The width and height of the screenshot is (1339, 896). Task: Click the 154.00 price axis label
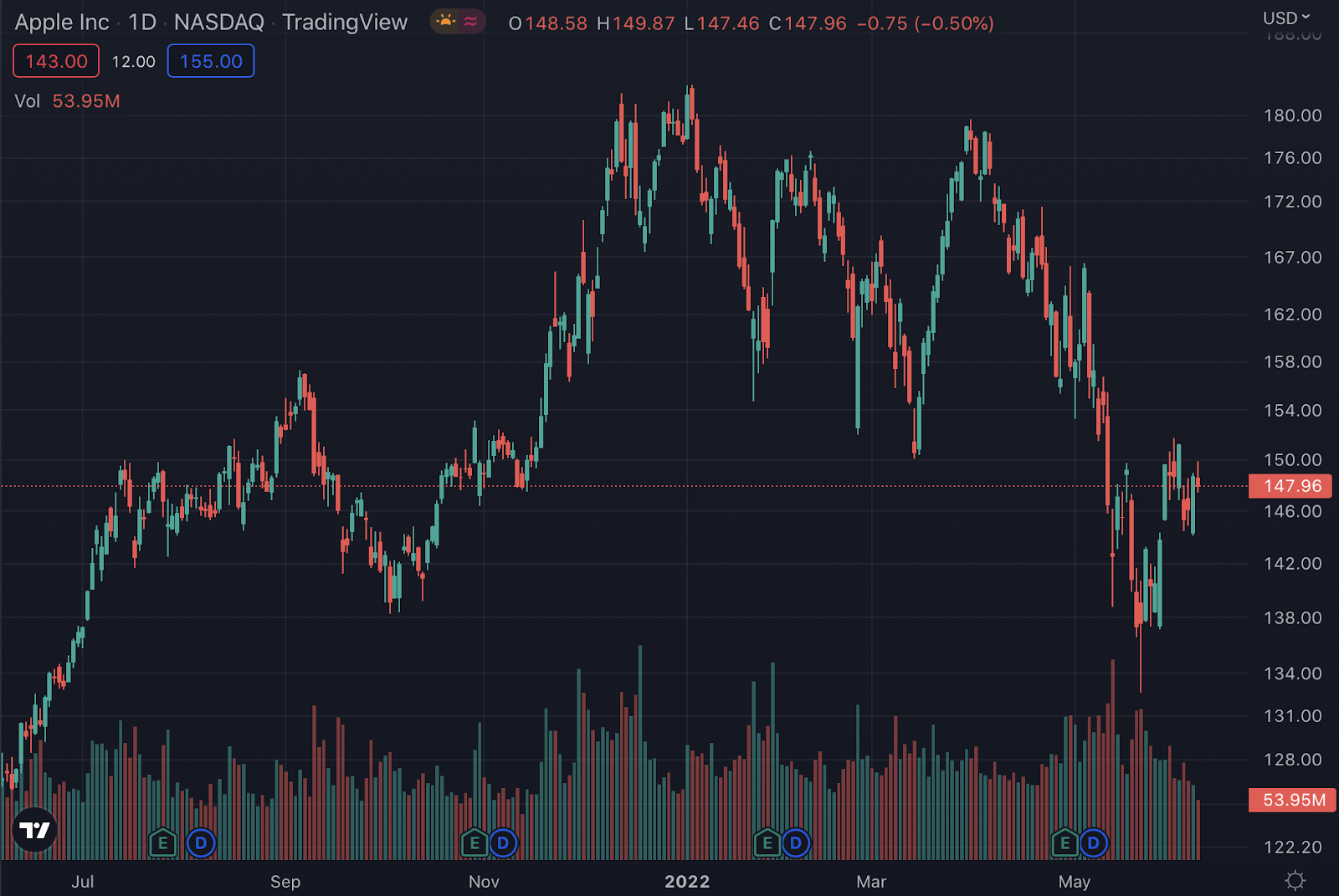(1293, 411)
